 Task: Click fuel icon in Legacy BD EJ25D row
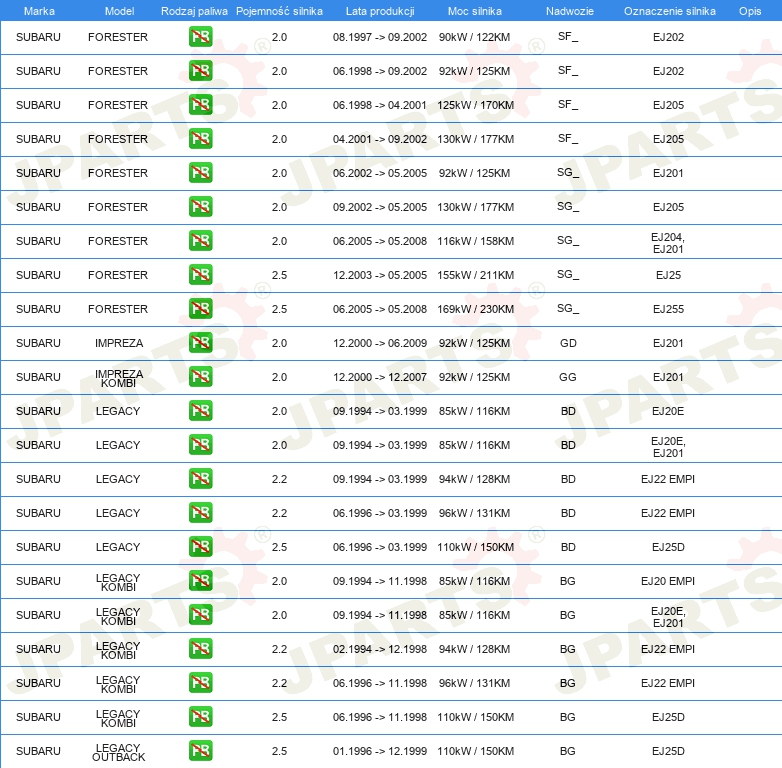(x=200, y=547)
